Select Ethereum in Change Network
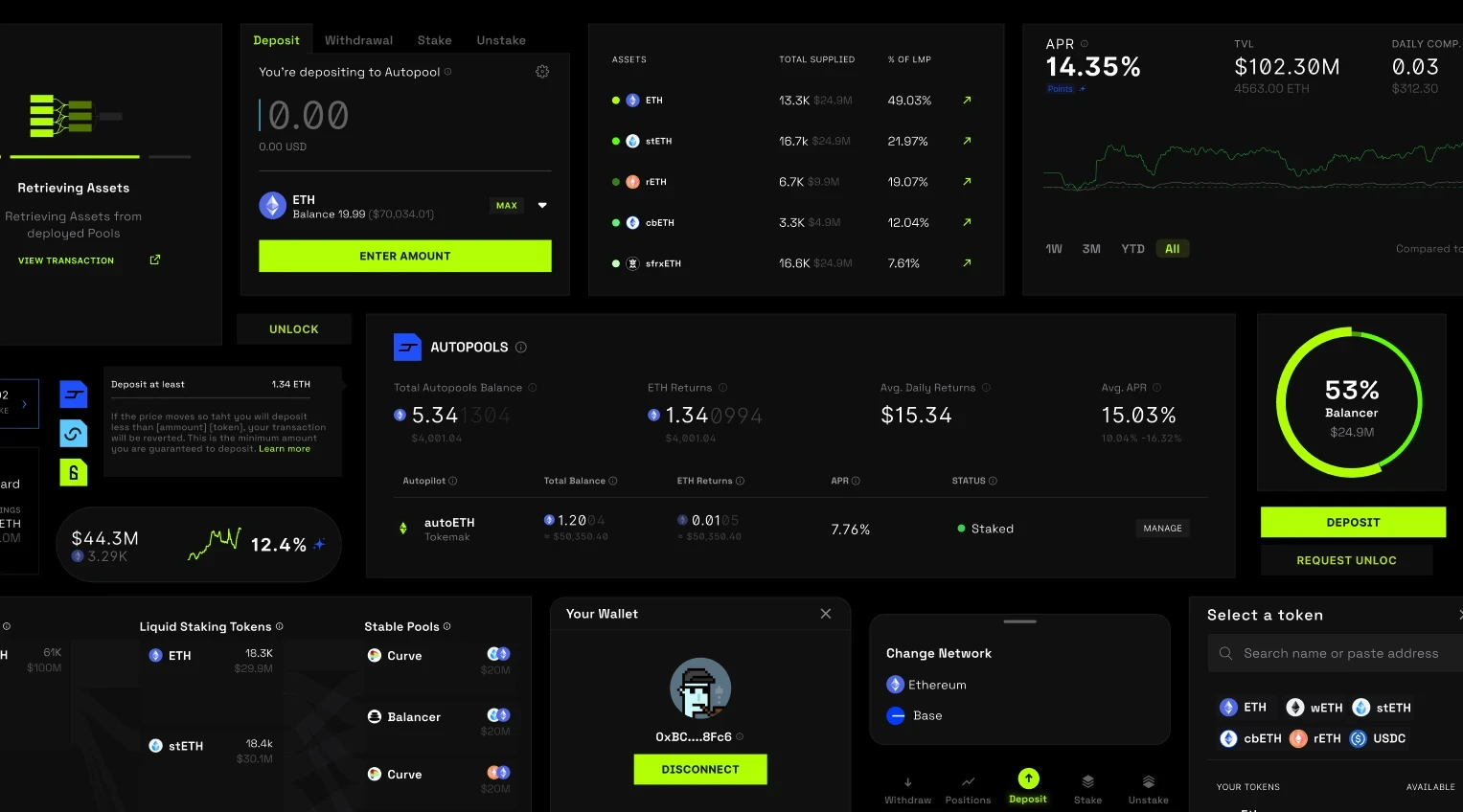The image size is (1463, 812). (926, 685)
